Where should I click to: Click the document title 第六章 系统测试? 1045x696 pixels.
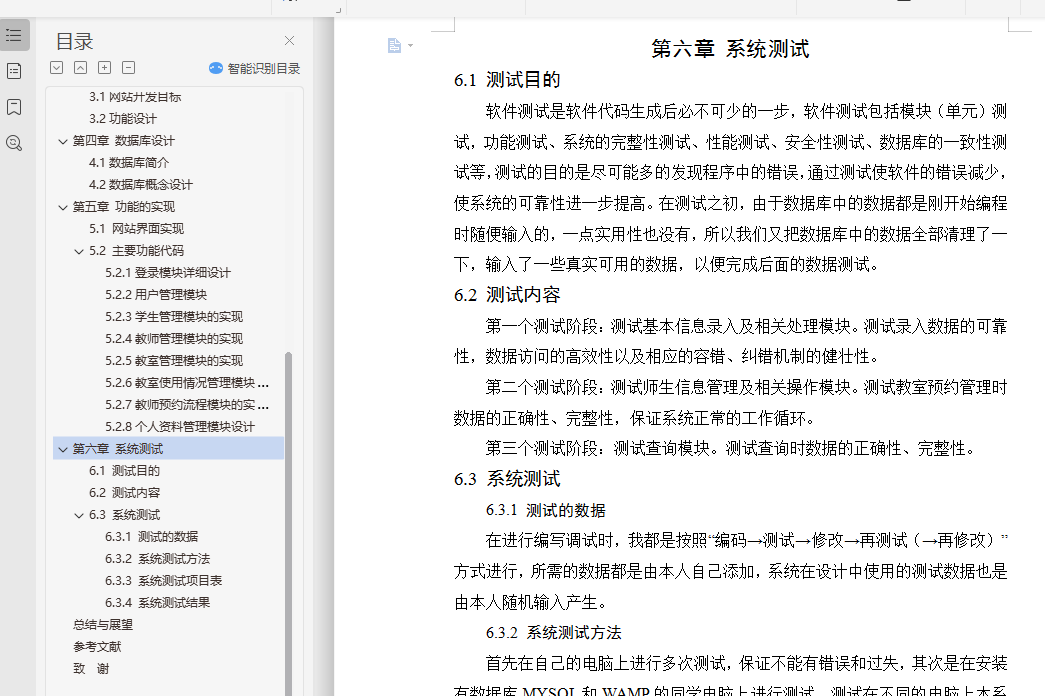point(730,49)
